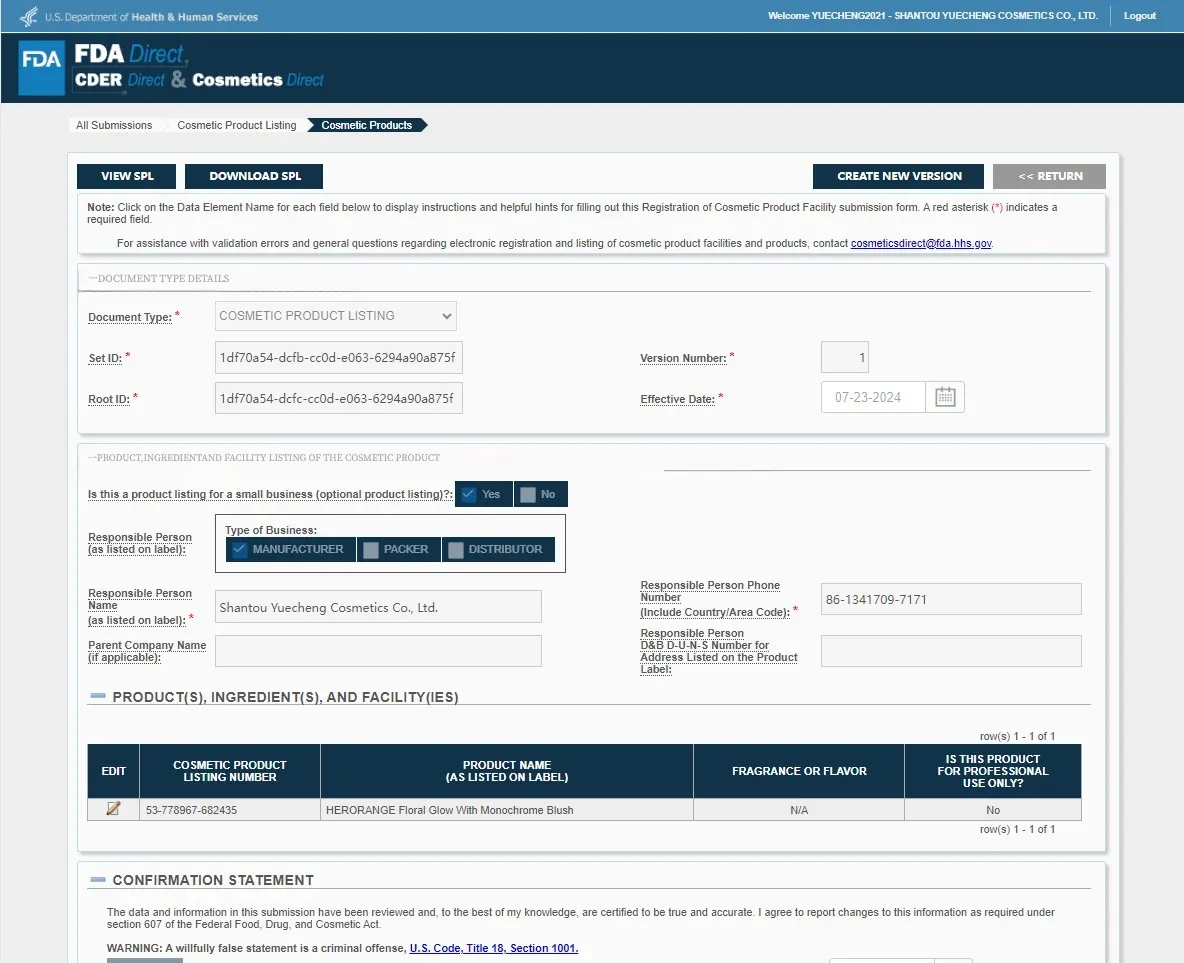Click the Download SPL button

(x=254, y=176)
